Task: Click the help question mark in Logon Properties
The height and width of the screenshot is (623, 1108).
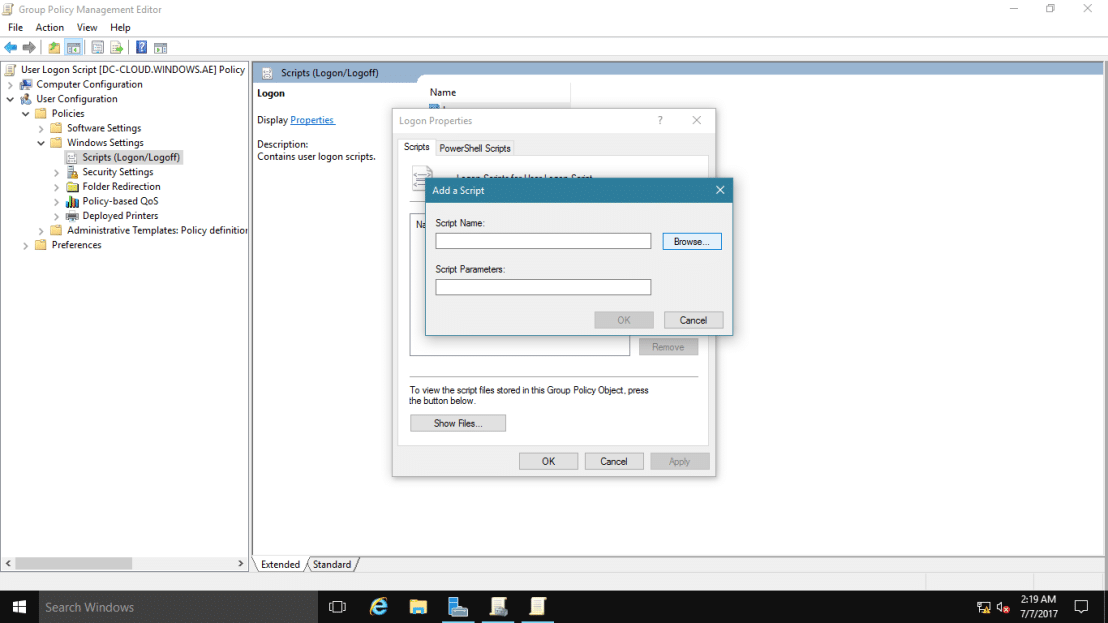Action: click(660, 121)
